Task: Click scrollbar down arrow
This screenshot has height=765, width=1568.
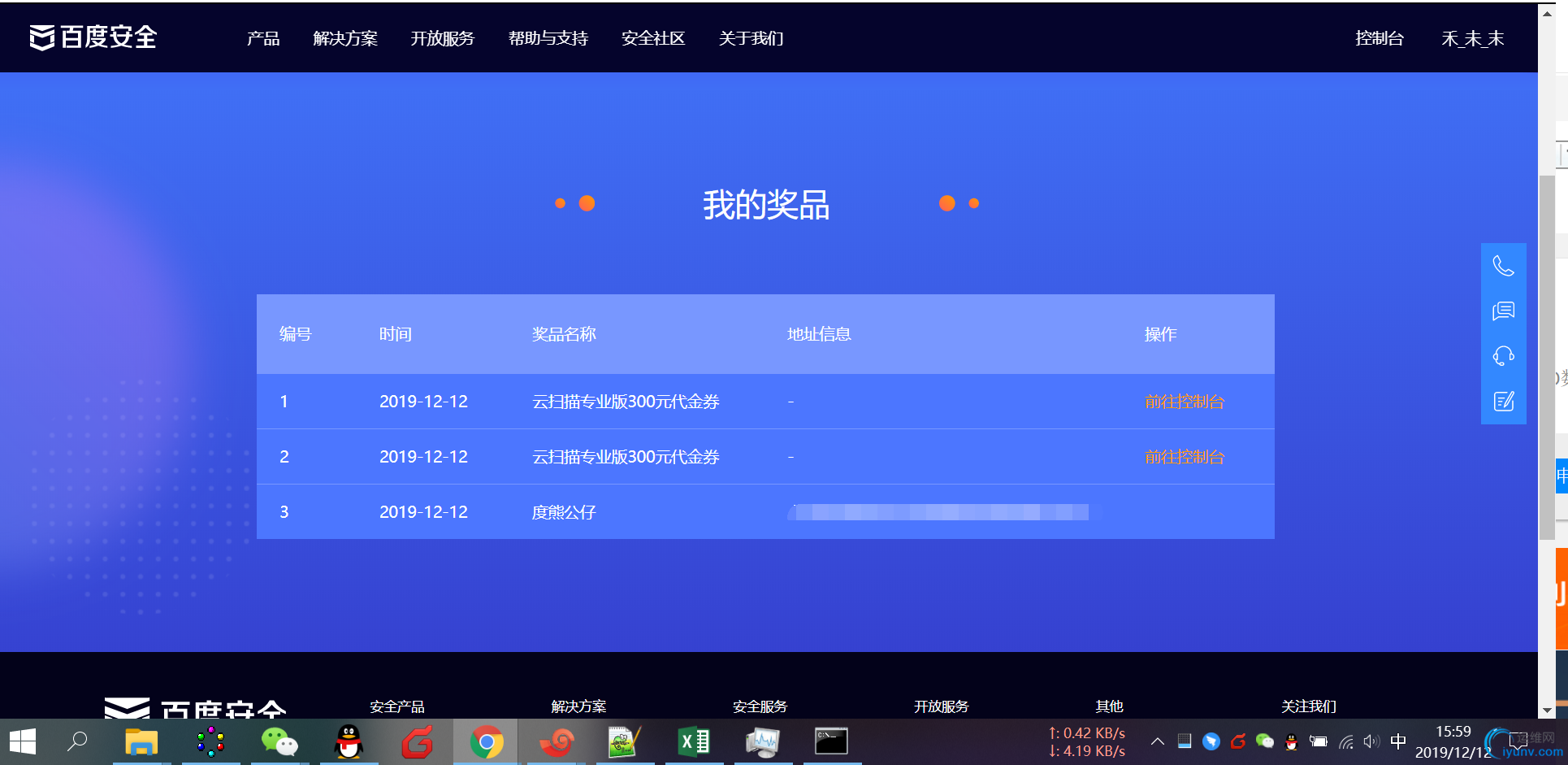Action: point(1547,711)
